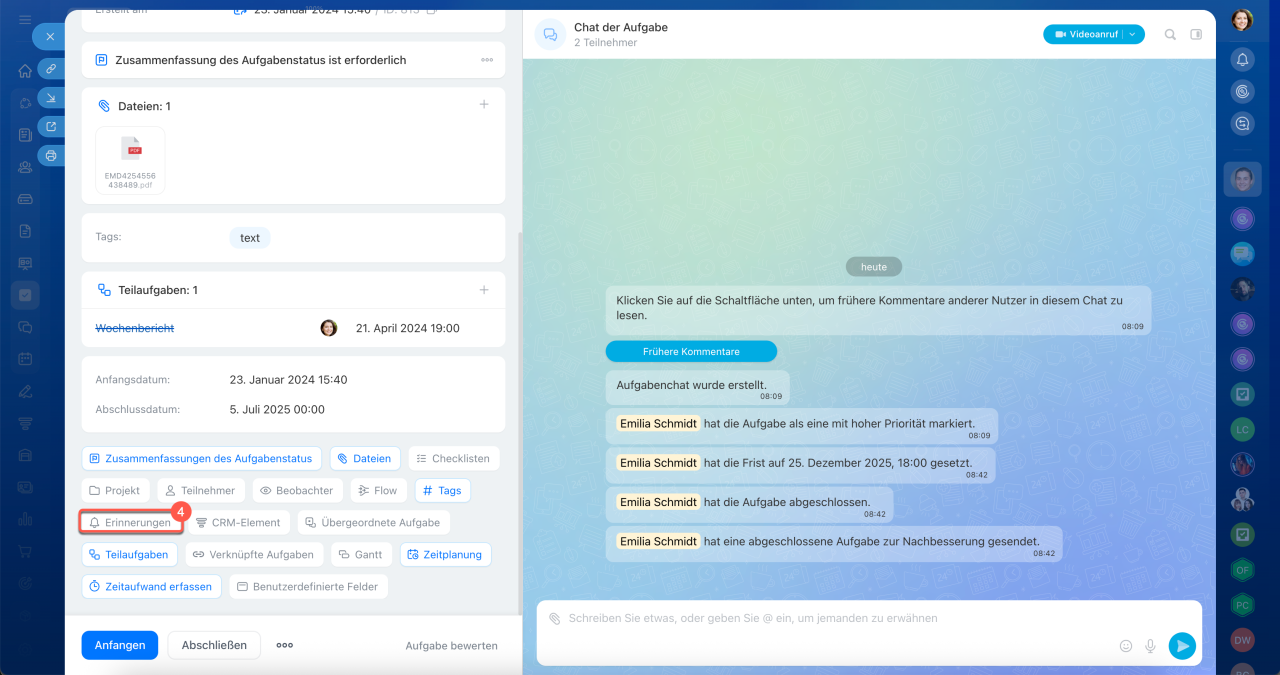Open the Wochenbericht subtask
This screenshot has height=675, width=1280.
click(135, 328)
